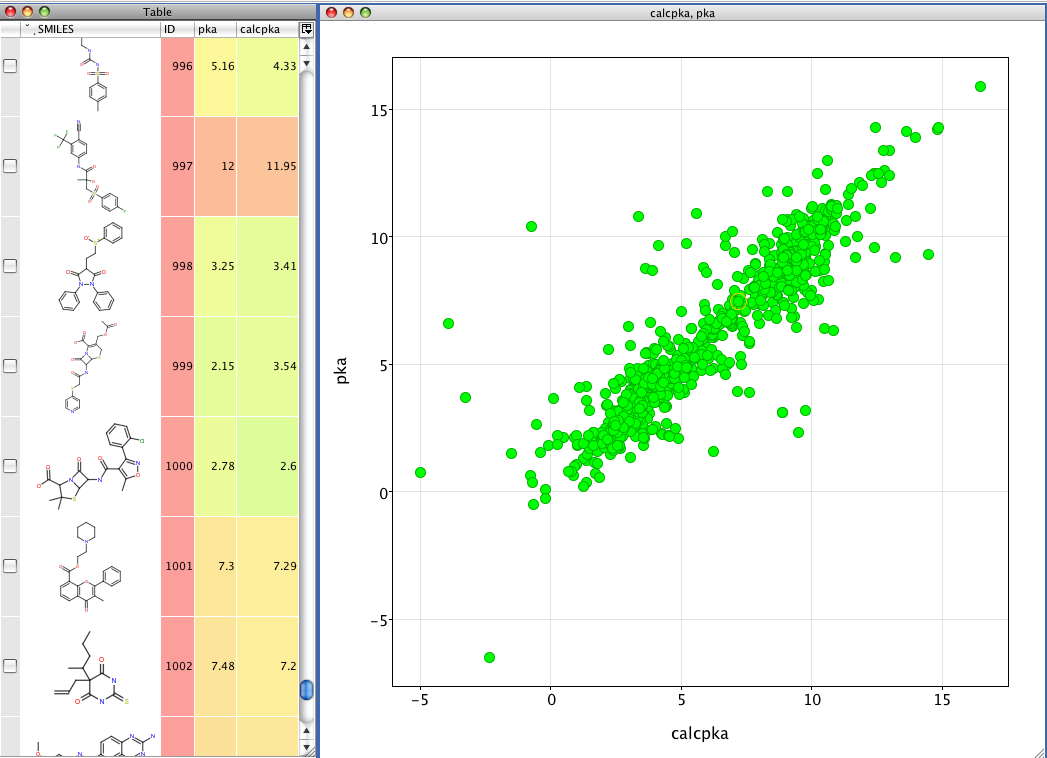This screenshot has width=1047, height=758.
Task: Sort by the pka column header
Action: (216, 29)
